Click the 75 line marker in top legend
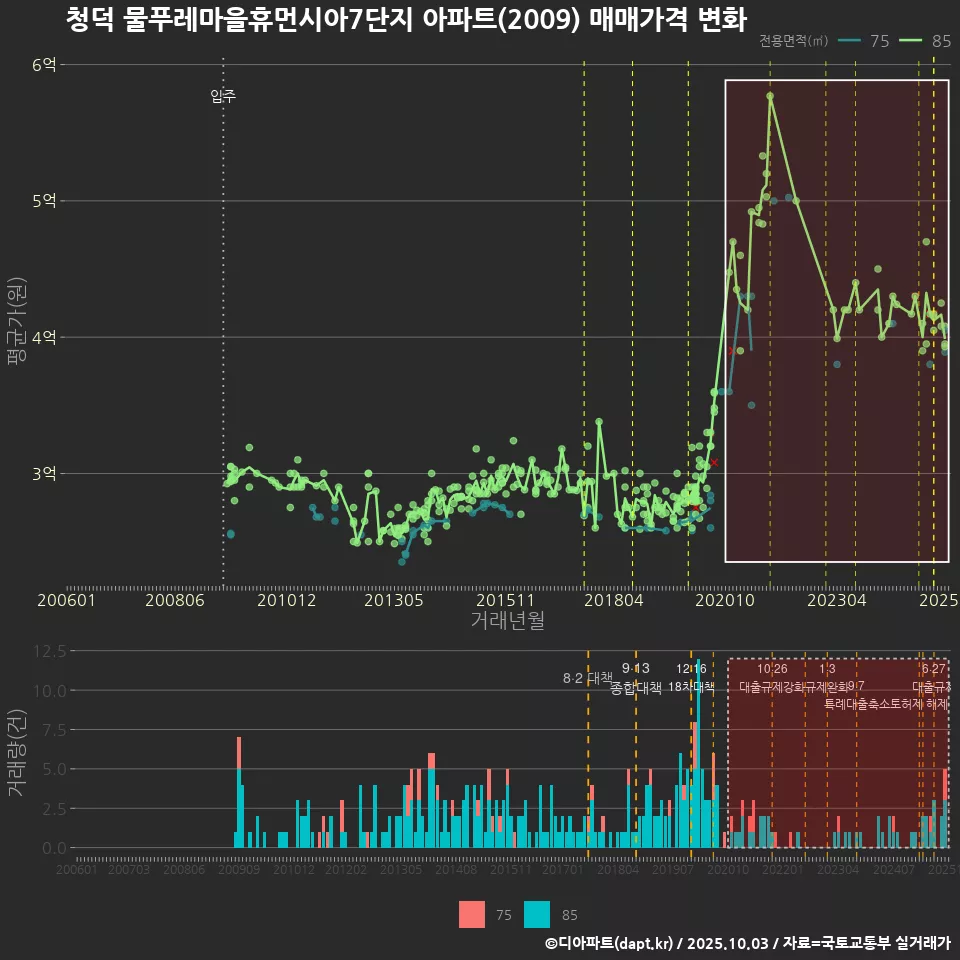 click(x=851, y=41)
